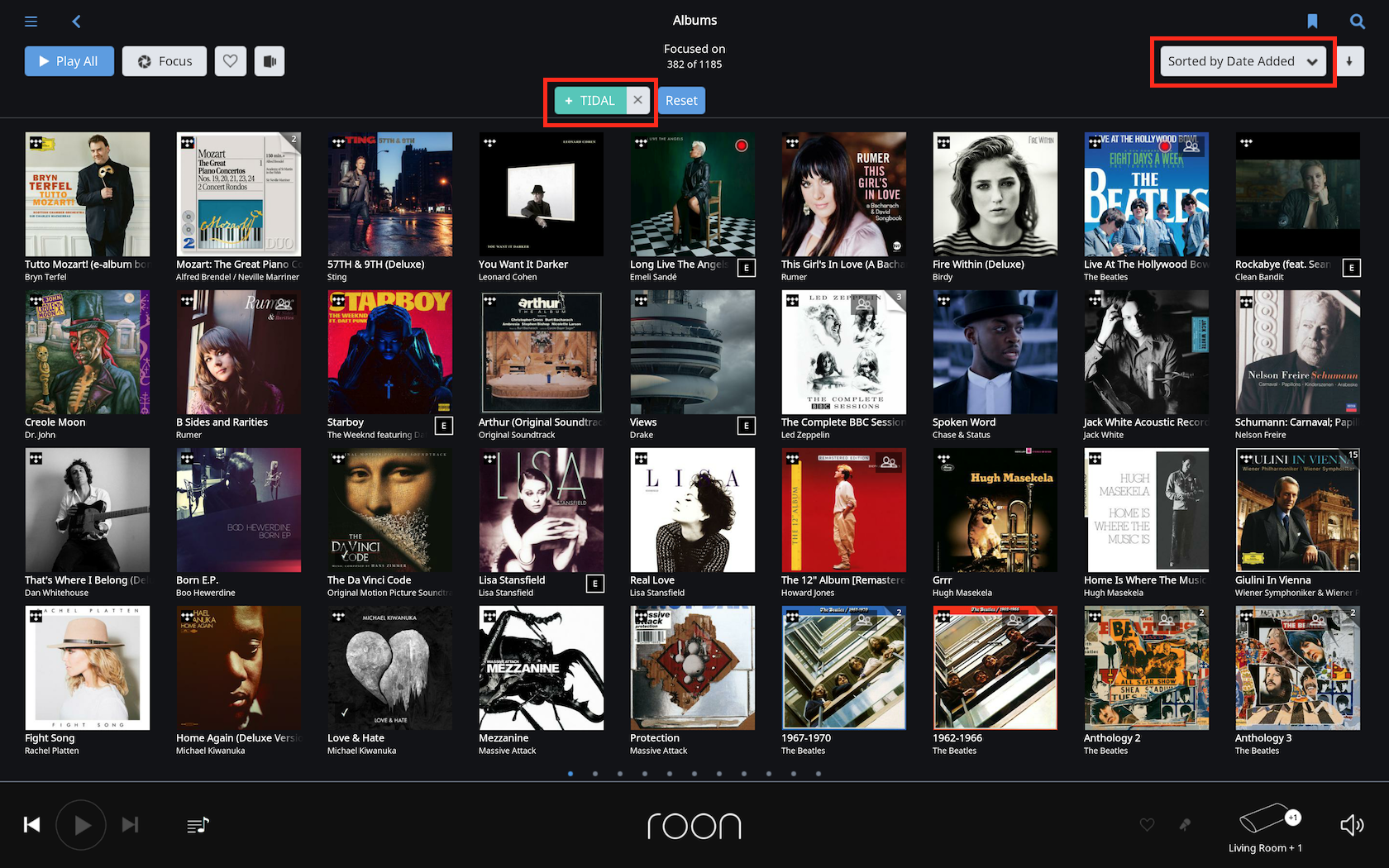Viewport: 1389px width, 868px height.
Task: Click the explicit badge on Rockabye
Action: tap(1352, 268)
